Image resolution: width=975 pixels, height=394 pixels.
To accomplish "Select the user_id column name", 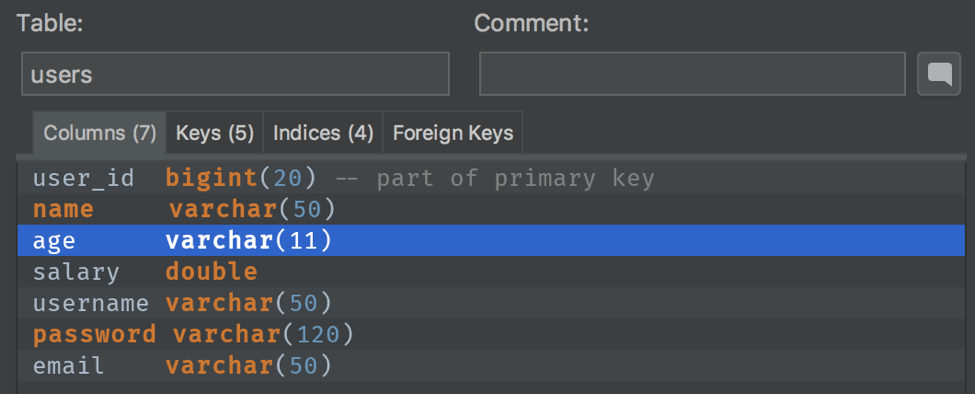I will coord(83,178).
